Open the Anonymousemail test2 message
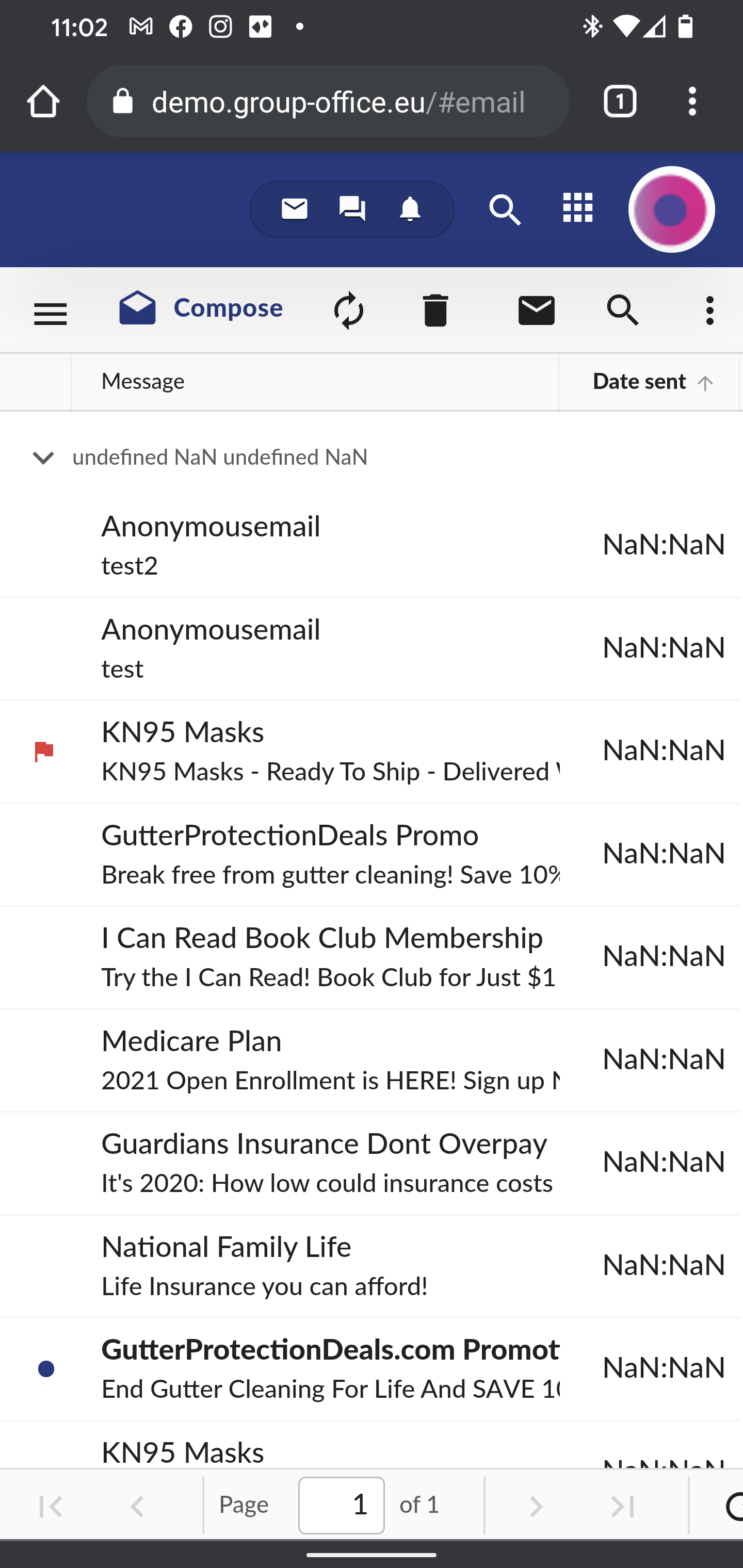The width and height of the screenshot is (743, 1568). 304,545
